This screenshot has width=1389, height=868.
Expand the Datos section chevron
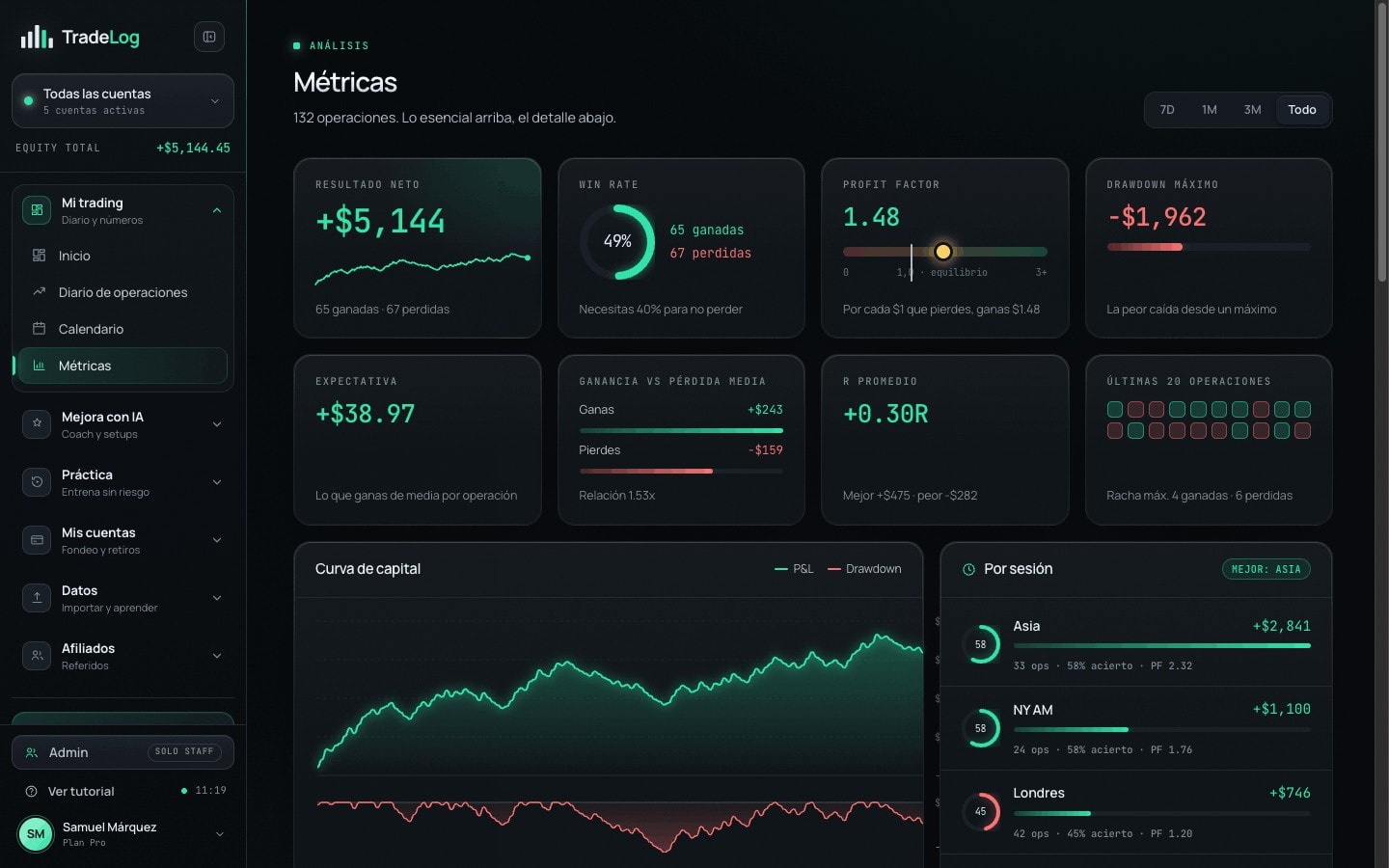(217, 598)
